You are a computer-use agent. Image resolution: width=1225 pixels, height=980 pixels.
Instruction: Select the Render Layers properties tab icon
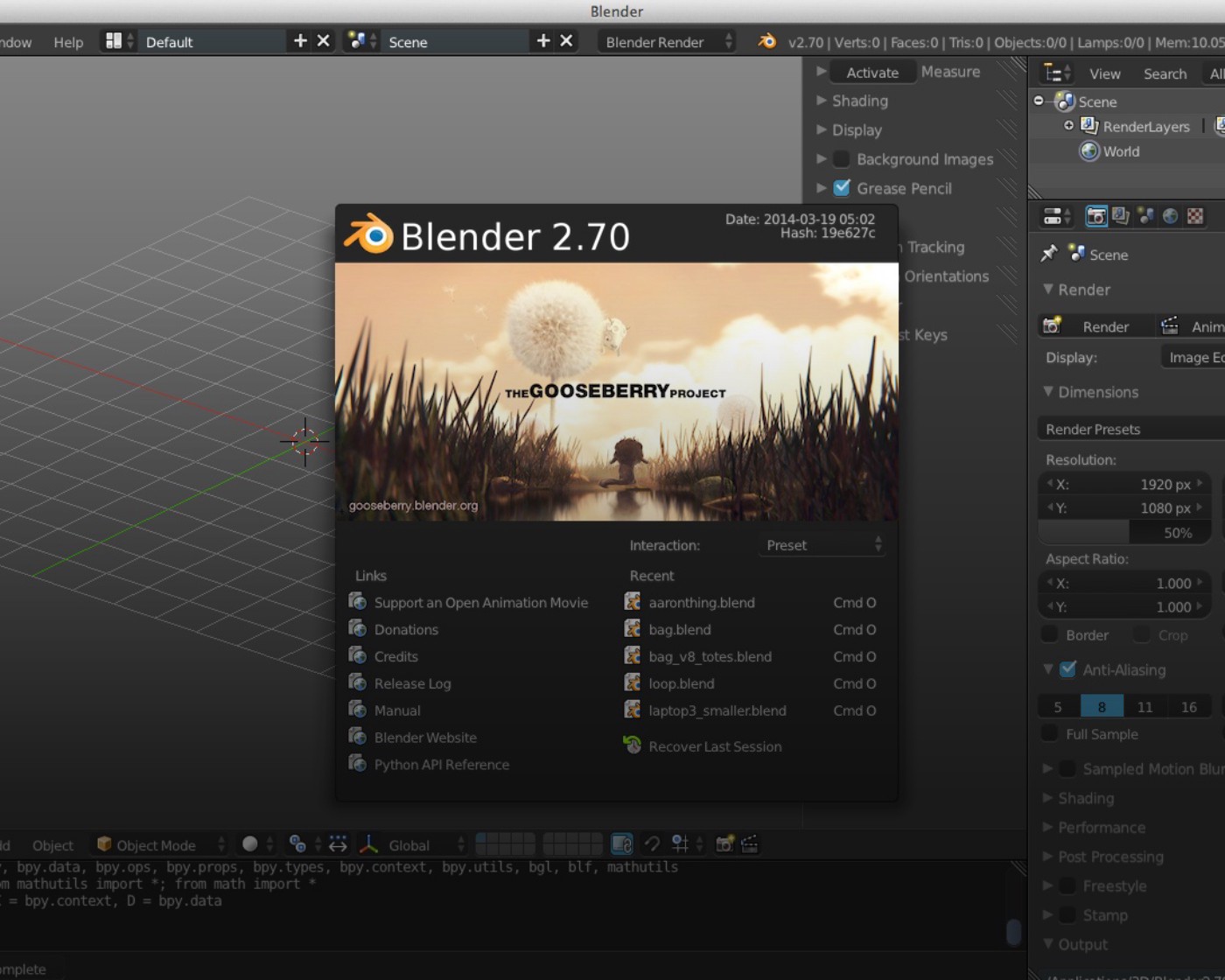tap(1121, 216)
